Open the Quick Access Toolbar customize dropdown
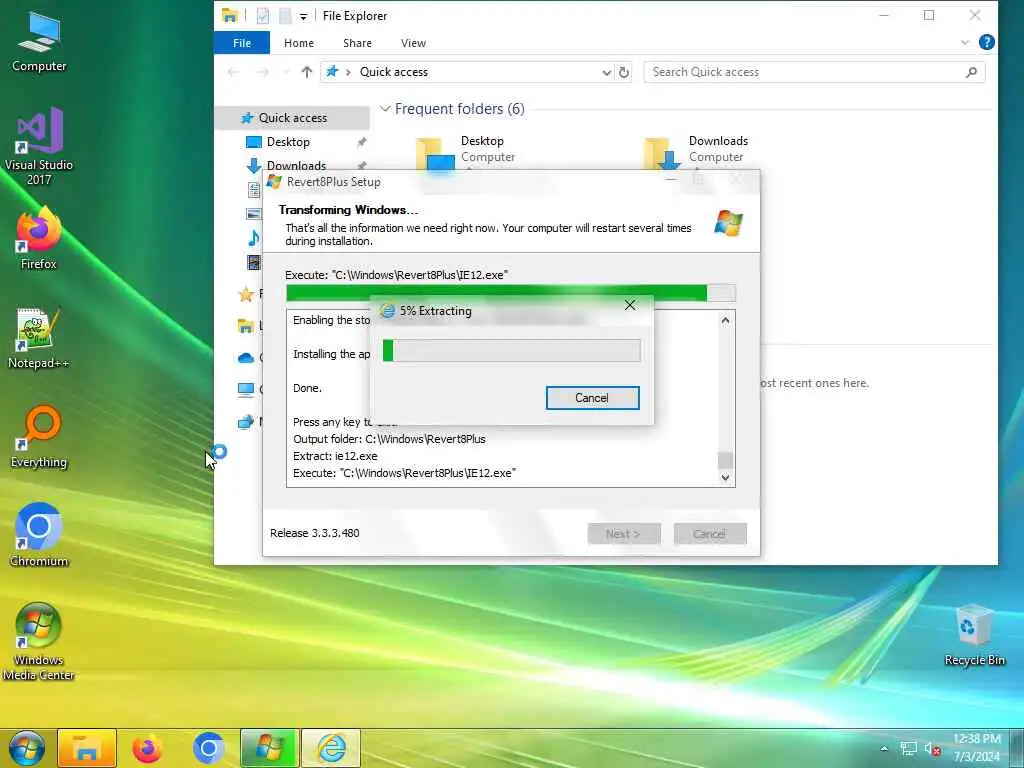Image resolution: width=1024 pixels, height=768 pixels. tap(303, 16)
